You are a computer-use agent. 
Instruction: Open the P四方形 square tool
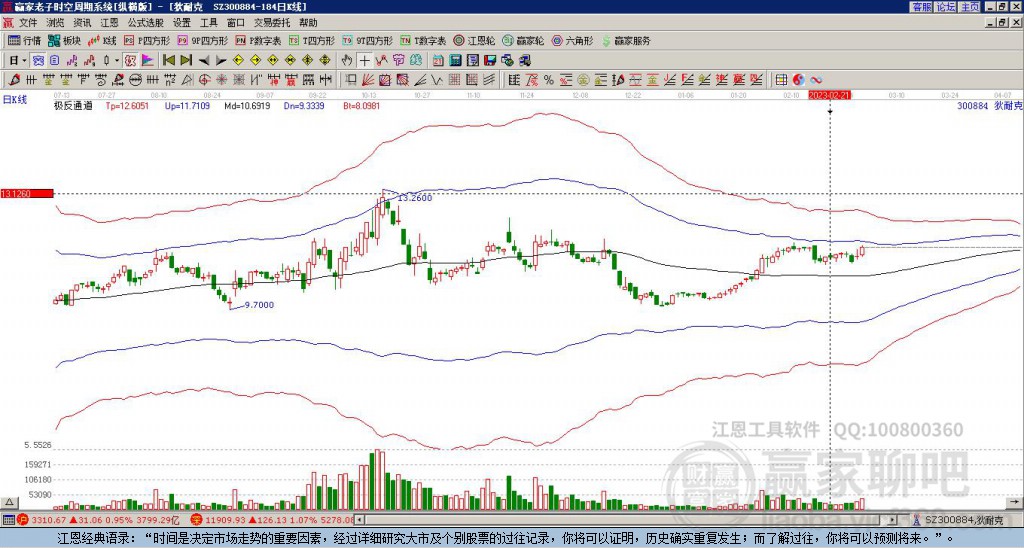tap(147, 40)
